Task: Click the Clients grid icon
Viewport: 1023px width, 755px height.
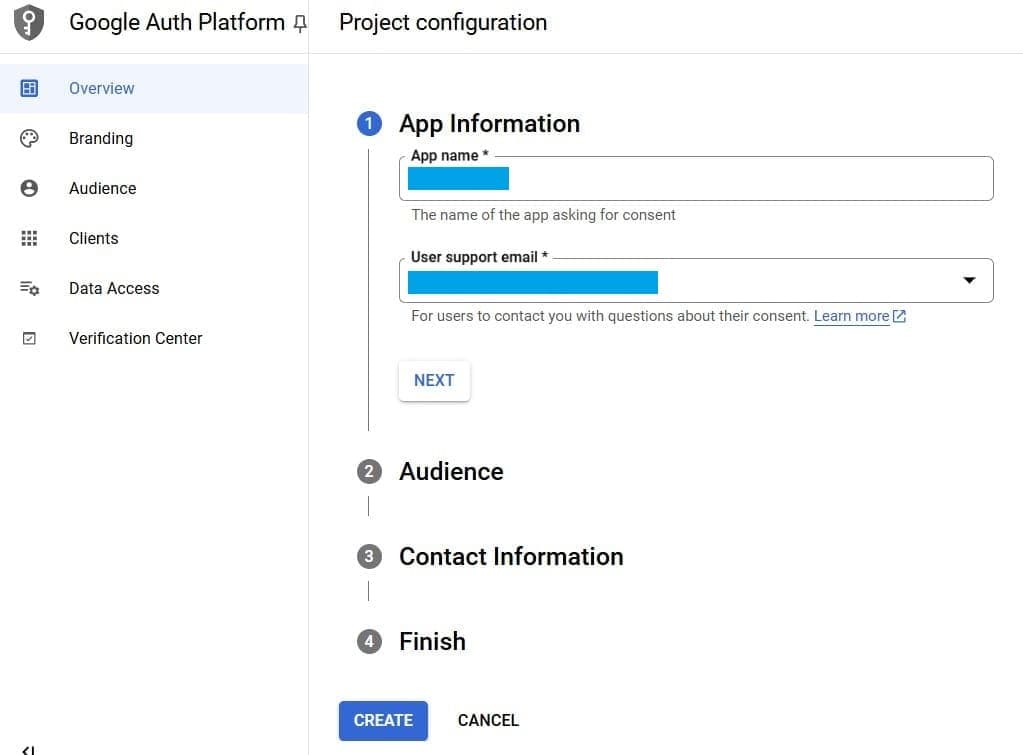Action: (29, 238)
